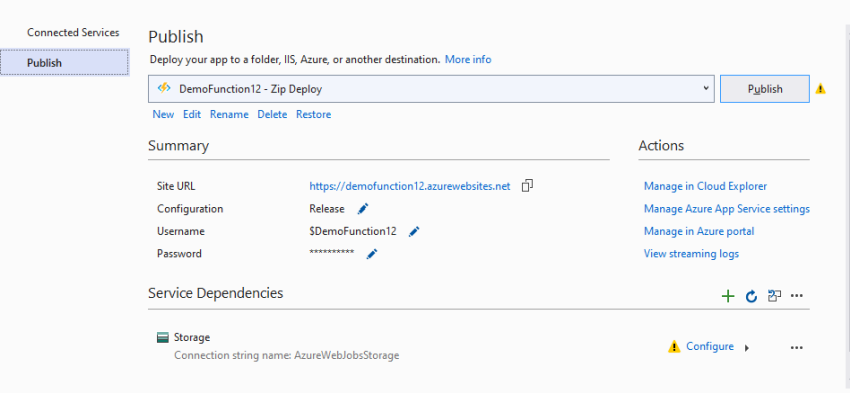This screenshot has width=850, height=393.
Task: Click the Publish button
Action: (x=764, y=89)
